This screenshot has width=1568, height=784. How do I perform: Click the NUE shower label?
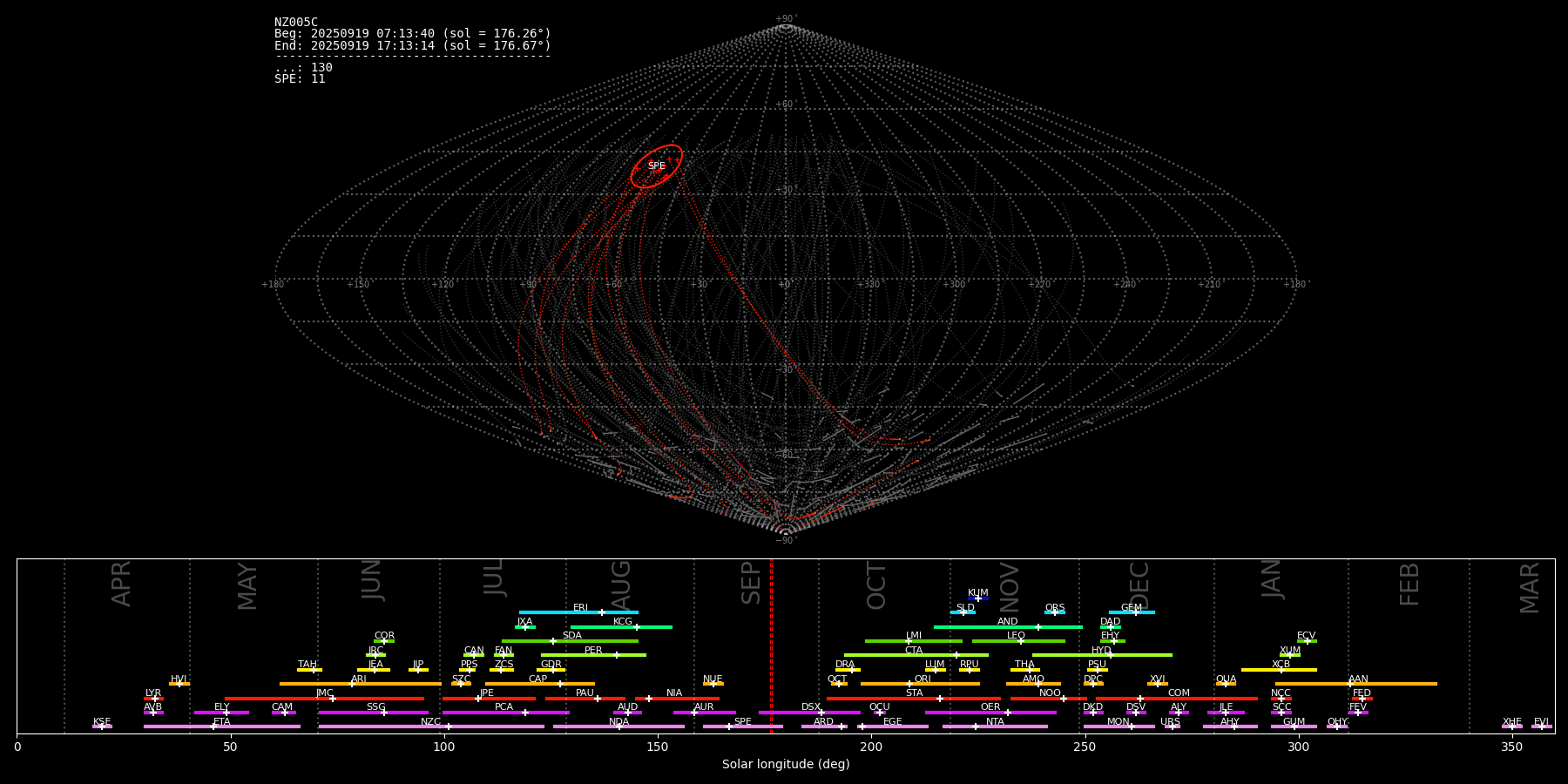(713, 679)
